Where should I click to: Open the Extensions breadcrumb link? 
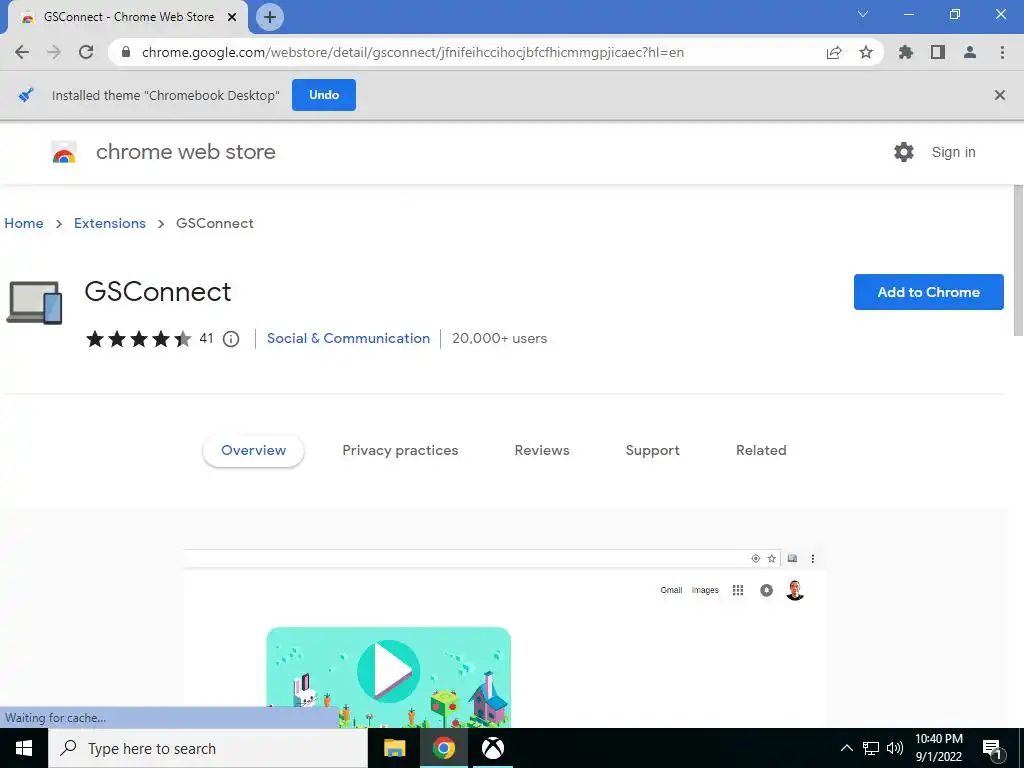coord(110,223)
